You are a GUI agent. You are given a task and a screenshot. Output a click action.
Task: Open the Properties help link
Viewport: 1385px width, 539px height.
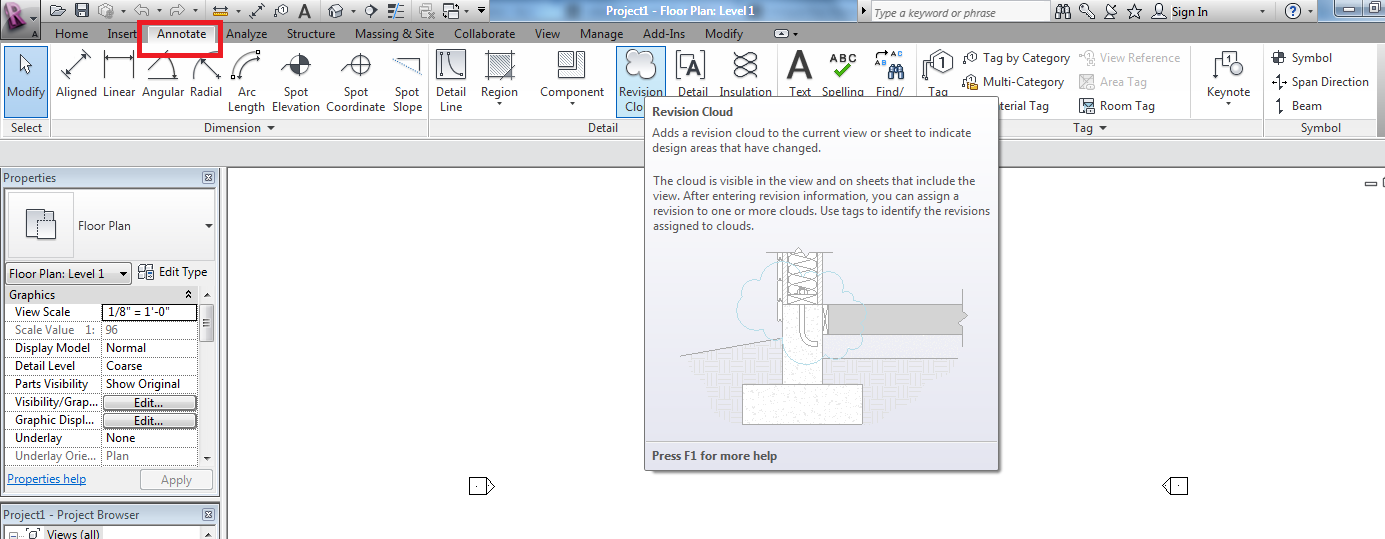(x=46, y=479)
